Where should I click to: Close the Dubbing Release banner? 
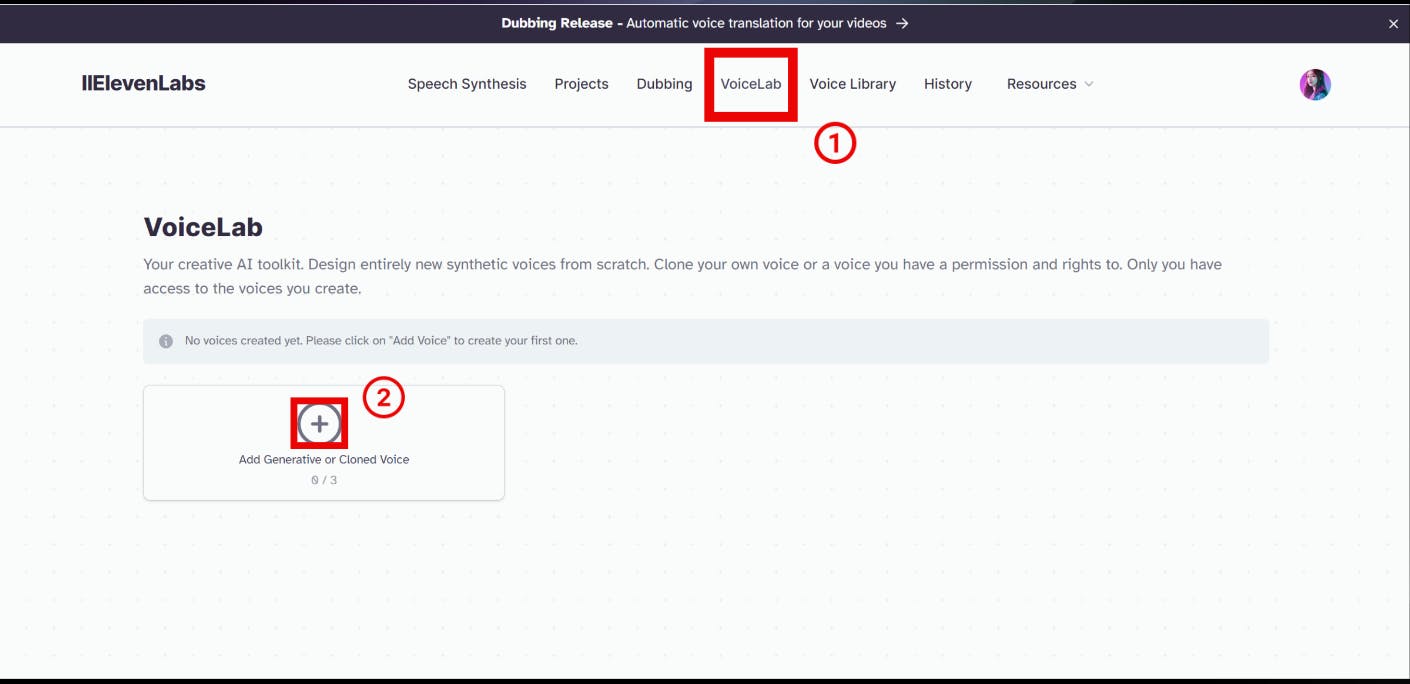1393,24
